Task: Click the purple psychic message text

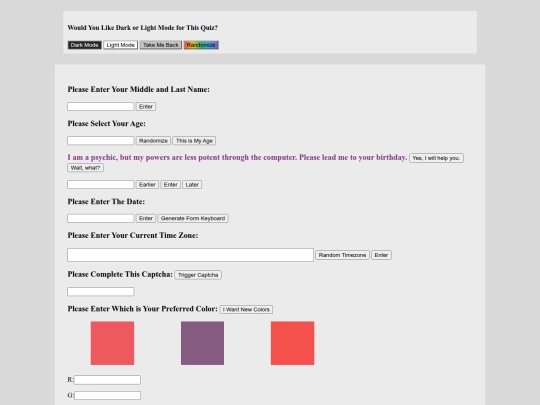Action: 237,157
